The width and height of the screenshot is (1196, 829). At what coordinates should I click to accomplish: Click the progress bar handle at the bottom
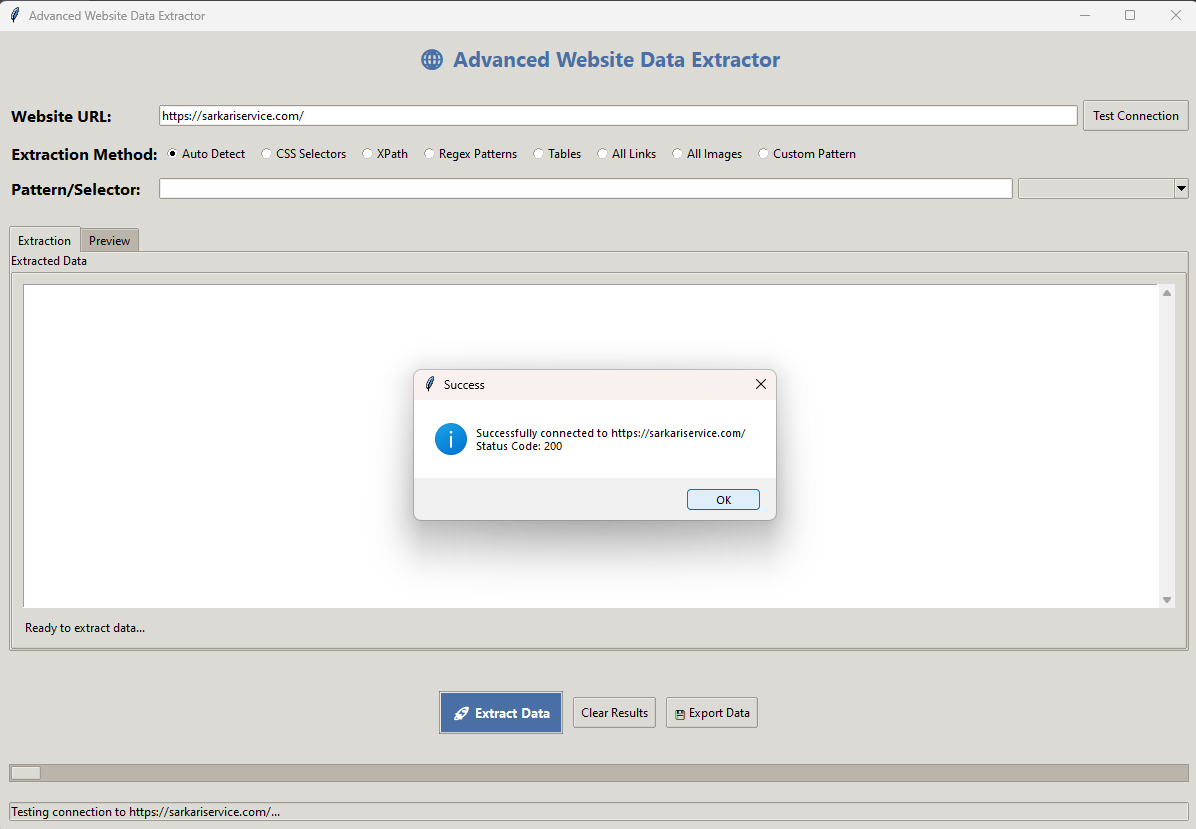pos(25,773)
